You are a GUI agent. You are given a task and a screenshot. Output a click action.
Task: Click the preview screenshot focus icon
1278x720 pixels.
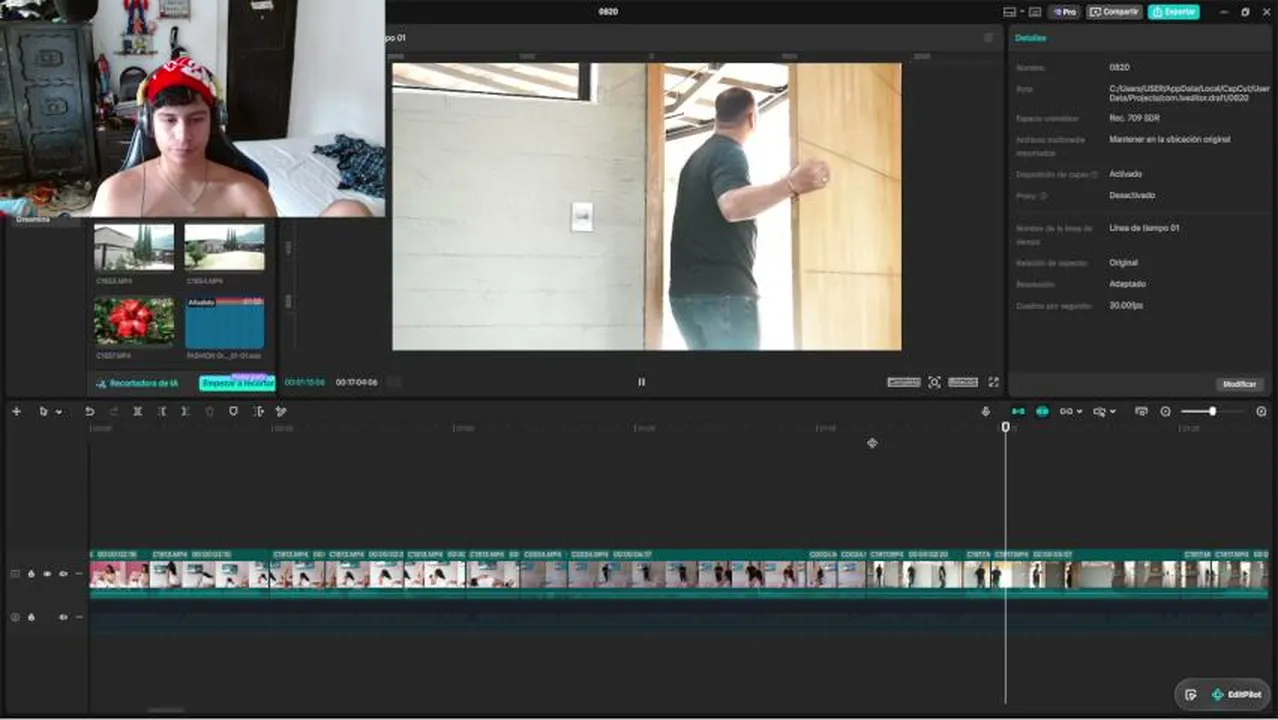[934, 382]
